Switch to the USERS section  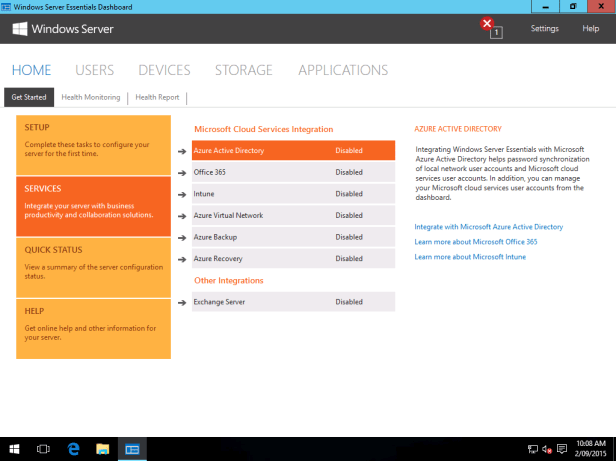point(94,70)
